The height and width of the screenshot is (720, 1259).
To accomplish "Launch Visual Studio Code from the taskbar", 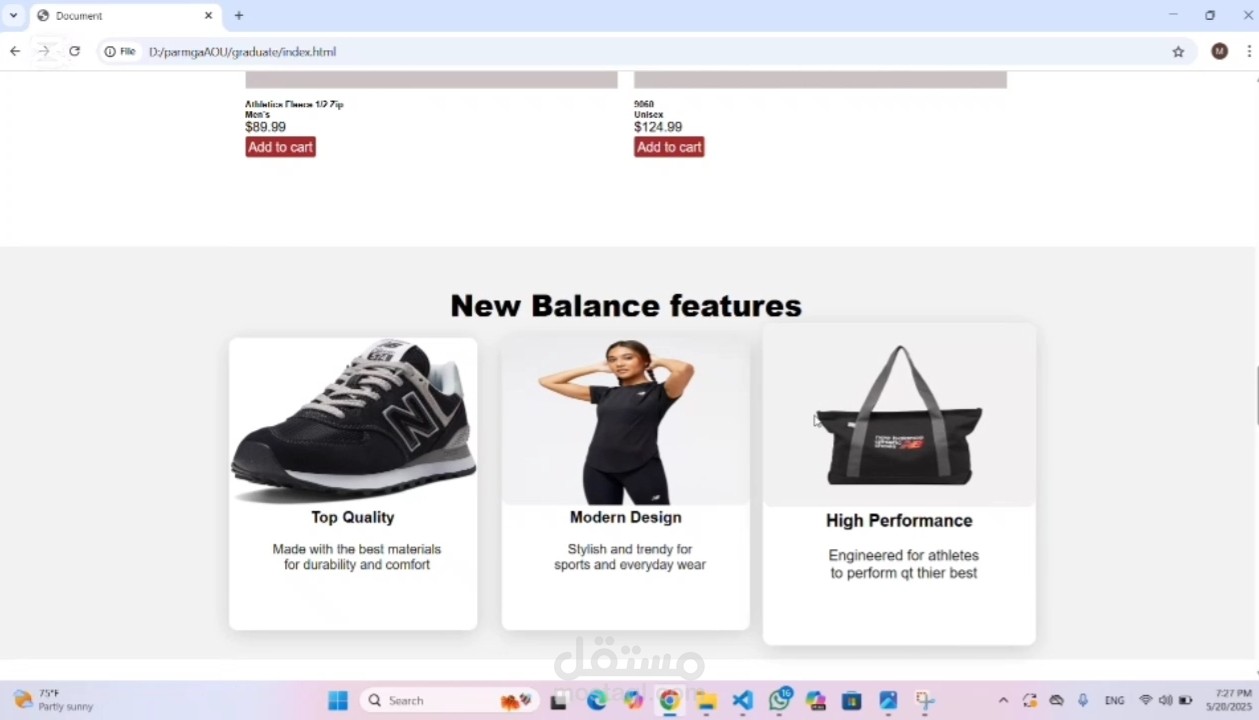I will tap(742, 700).
